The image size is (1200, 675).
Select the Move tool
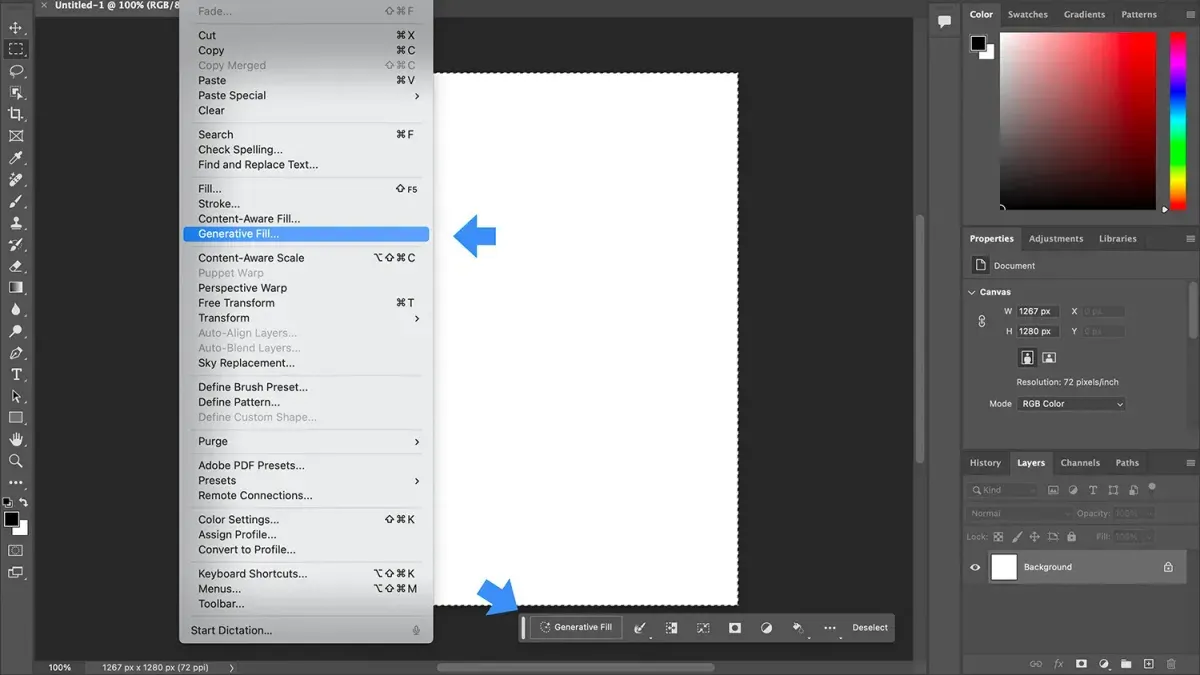click(16, 27)
